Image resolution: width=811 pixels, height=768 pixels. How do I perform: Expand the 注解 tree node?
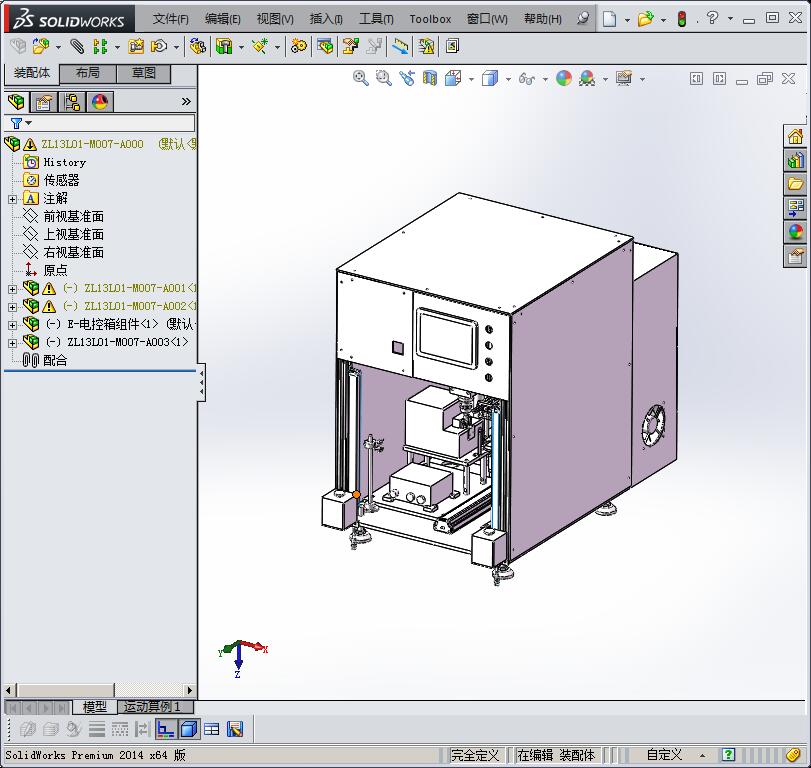click(12, 199)
